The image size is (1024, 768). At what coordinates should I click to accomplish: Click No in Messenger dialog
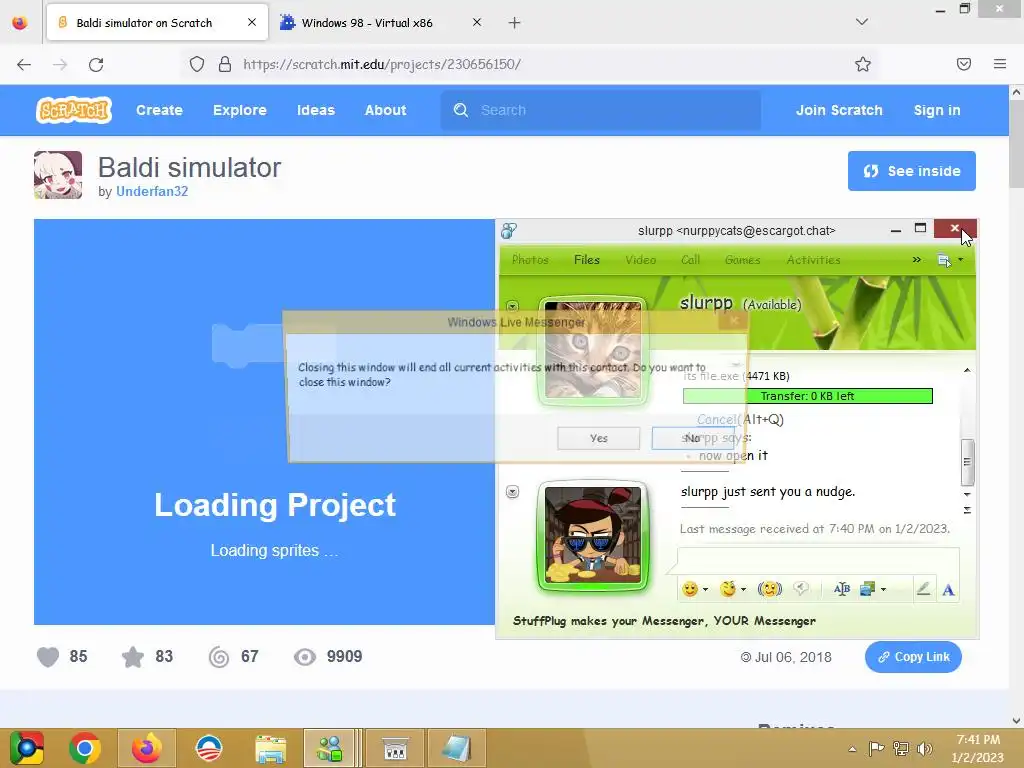point(693,438)
